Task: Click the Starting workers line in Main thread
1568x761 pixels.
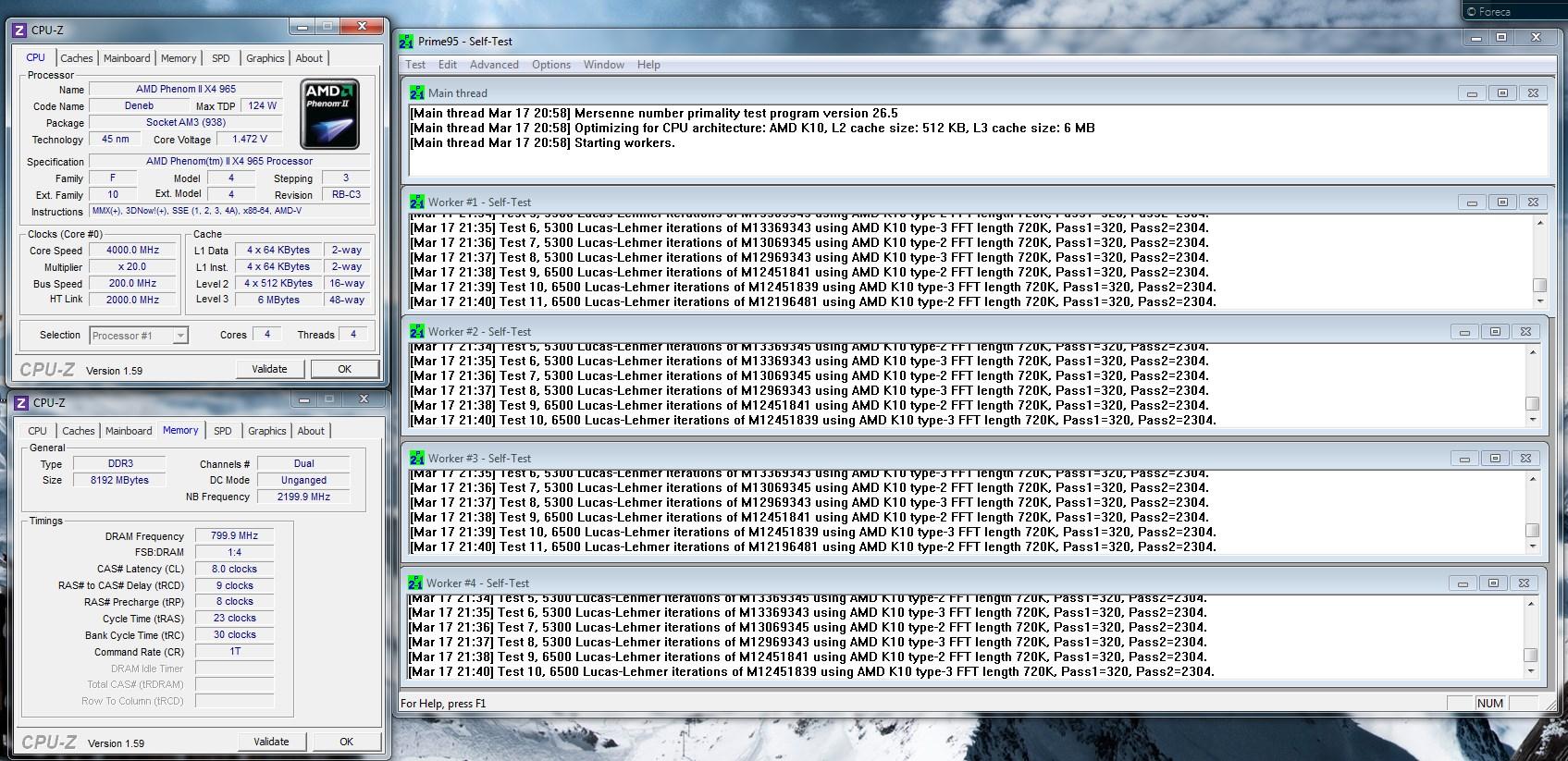Action: point(543,143)
